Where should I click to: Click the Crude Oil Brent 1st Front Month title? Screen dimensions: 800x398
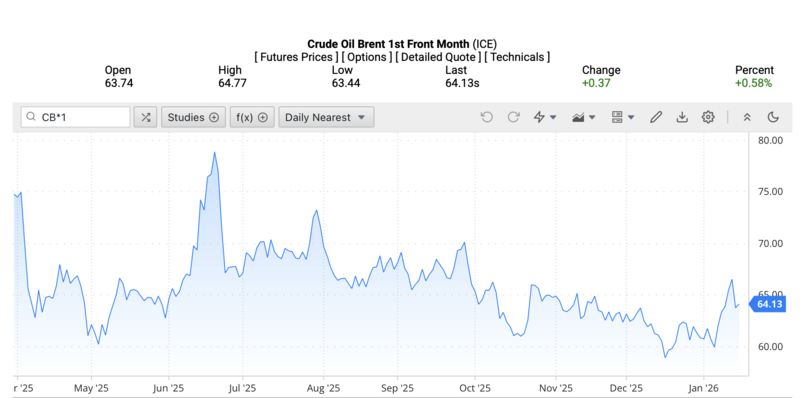[x=388, y=44]
